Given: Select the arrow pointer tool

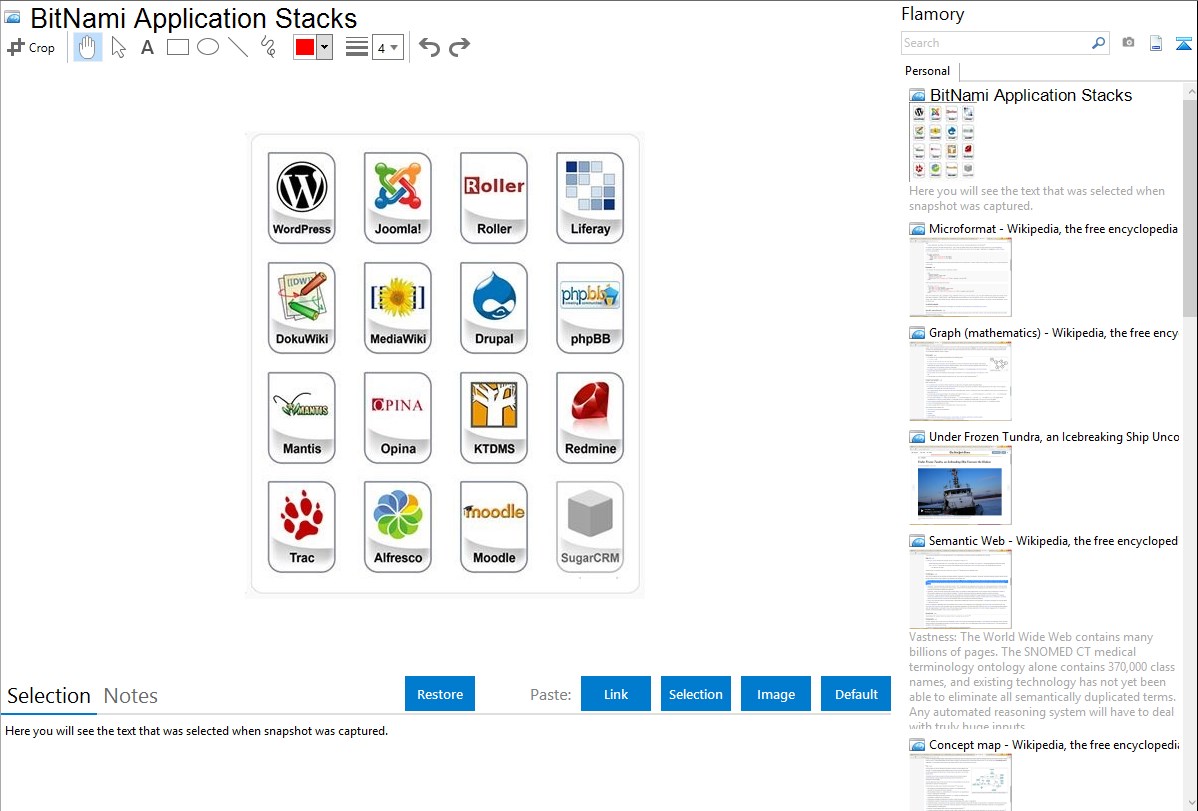Looking at the screenshot, I should (118, 47).
